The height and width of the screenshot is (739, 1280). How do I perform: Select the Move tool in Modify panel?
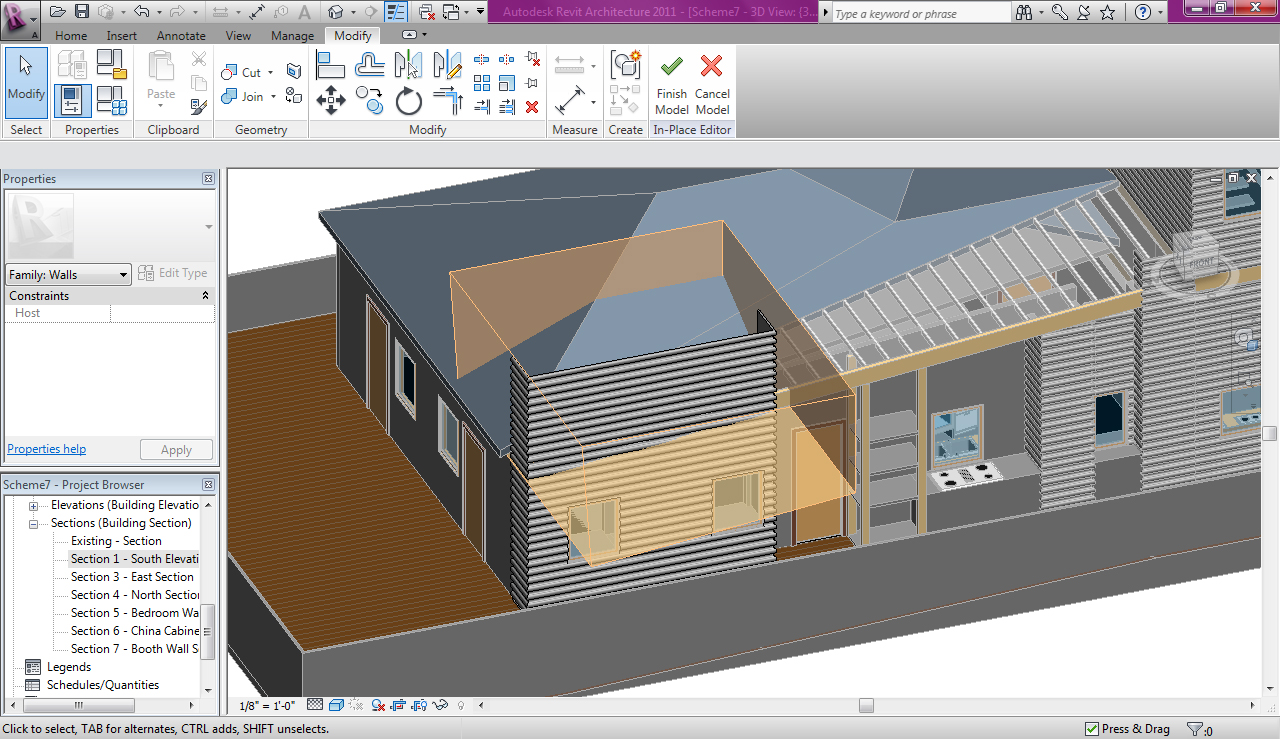tap(331, 100)
